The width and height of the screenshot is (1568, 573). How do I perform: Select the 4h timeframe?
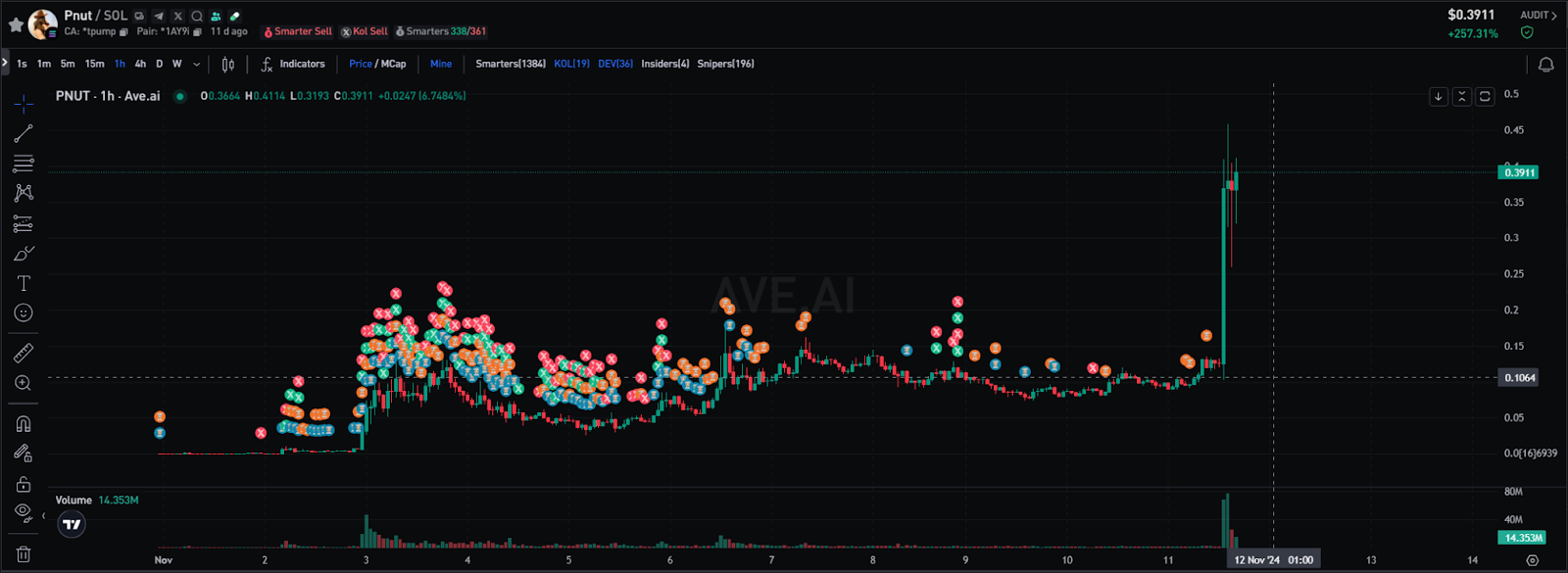coord(140,64)
